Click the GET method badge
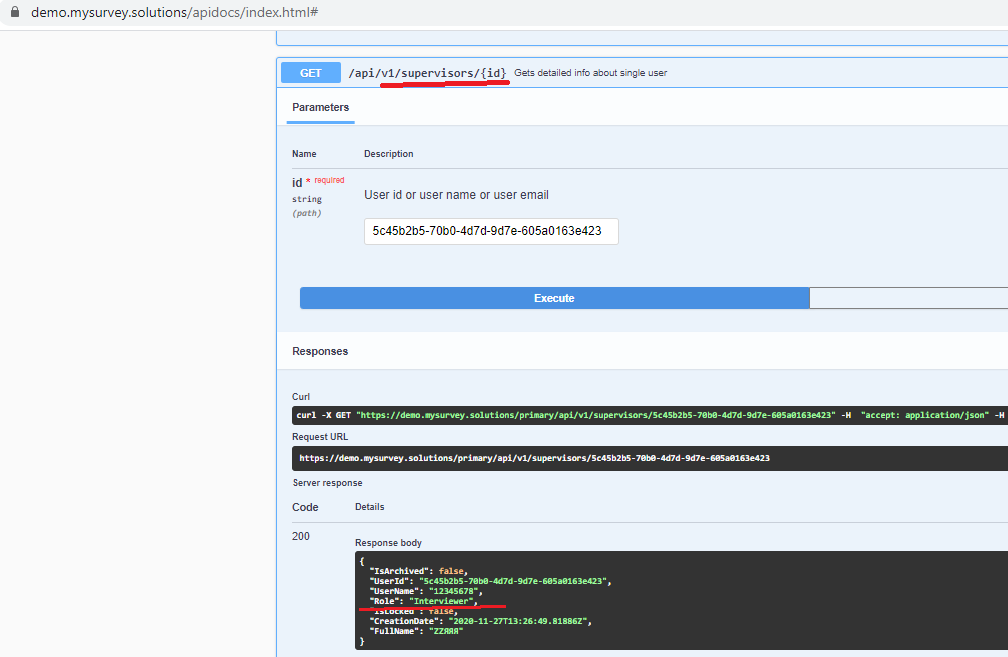Image resolution: width=1008 pixels, height=657 pixels. point(310,73)
